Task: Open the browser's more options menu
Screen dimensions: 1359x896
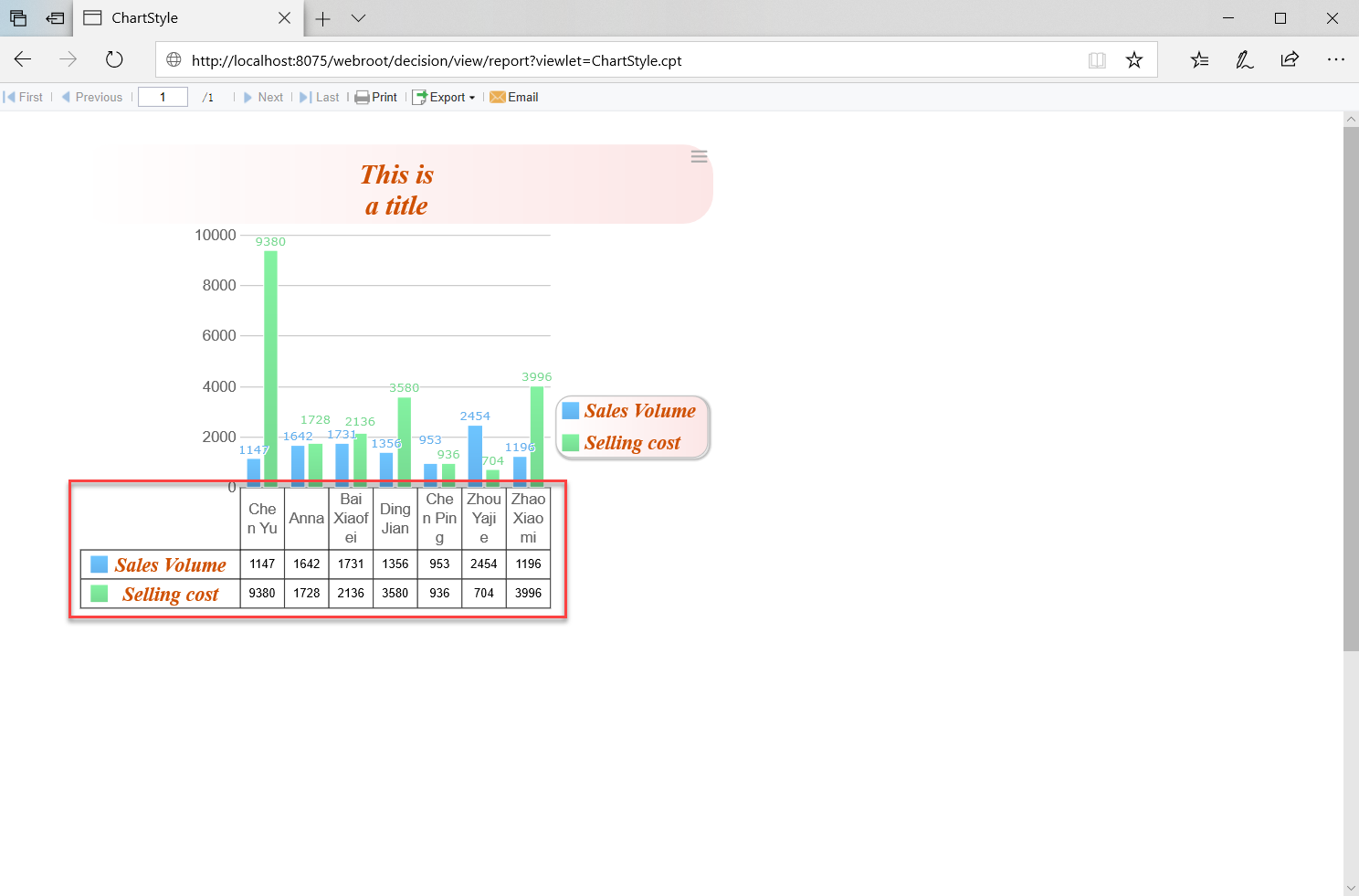Action: [x=1336, y=59]
